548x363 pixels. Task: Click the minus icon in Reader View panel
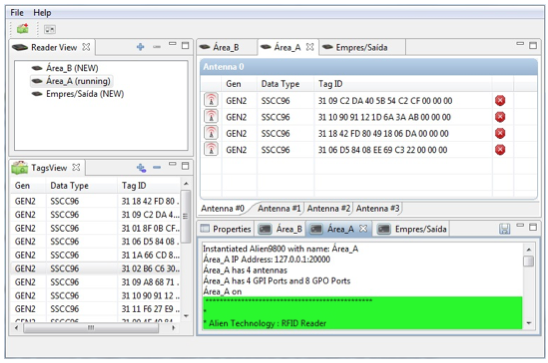pos(157,47)
